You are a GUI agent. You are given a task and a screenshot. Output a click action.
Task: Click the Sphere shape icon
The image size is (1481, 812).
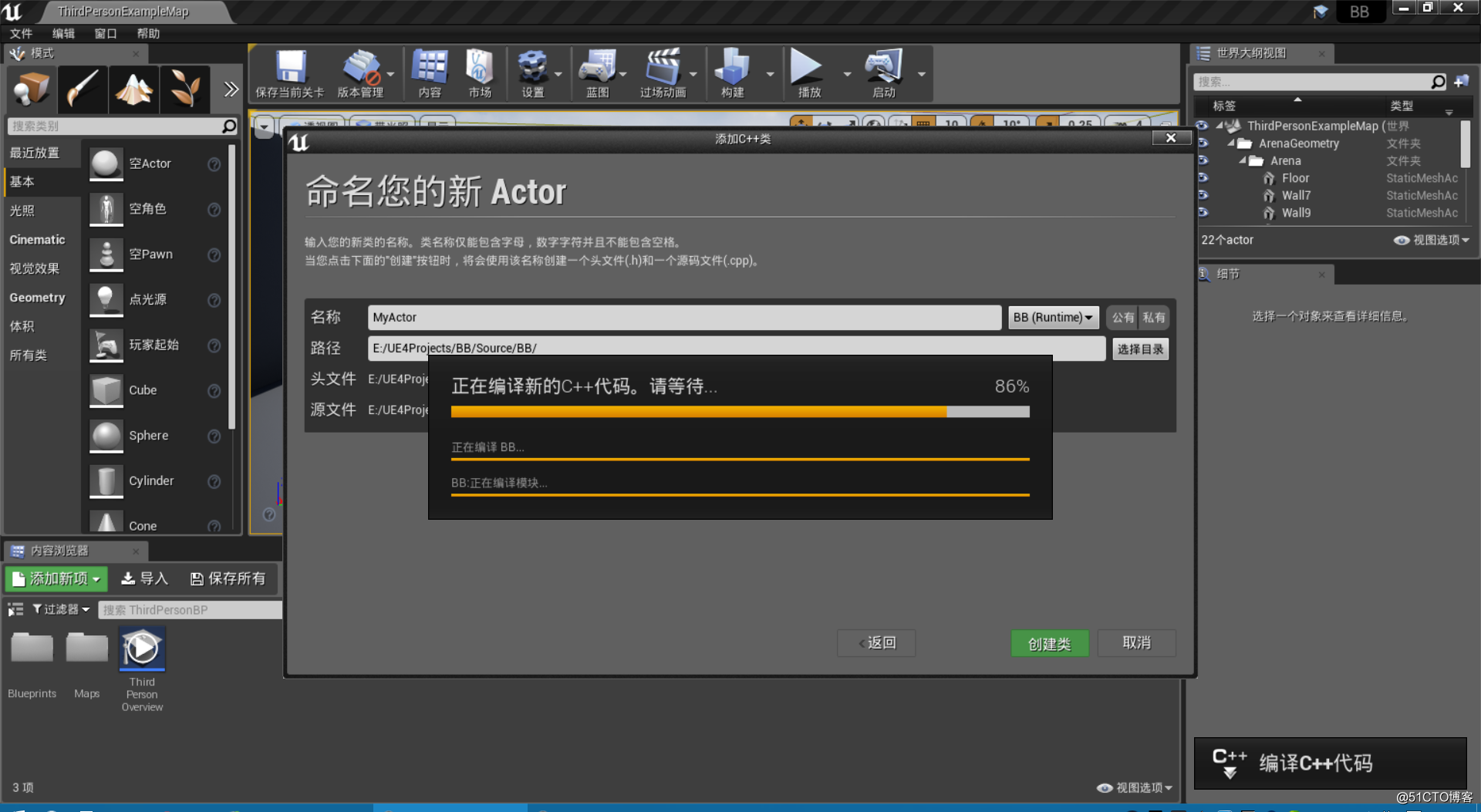pyautogui.click(x=106, y=436)
